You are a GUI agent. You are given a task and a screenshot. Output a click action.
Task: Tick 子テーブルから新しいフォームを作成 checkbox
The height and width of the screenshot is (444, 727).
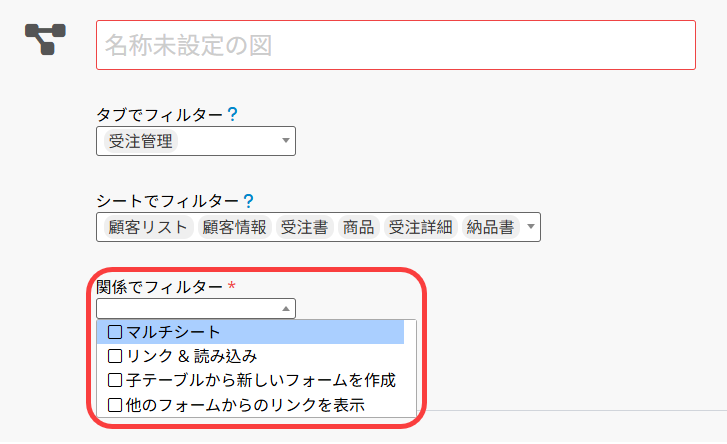pyautogui.click(x=115, y=381)
